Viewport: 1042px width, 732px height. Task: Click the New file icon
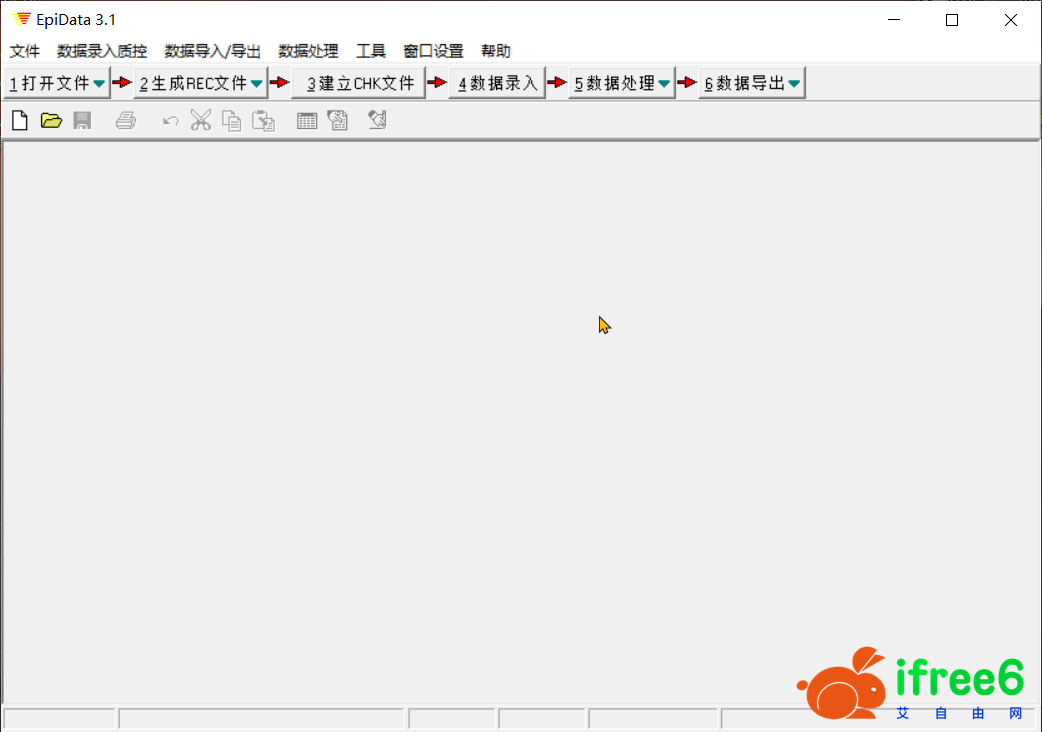(19, 121)
